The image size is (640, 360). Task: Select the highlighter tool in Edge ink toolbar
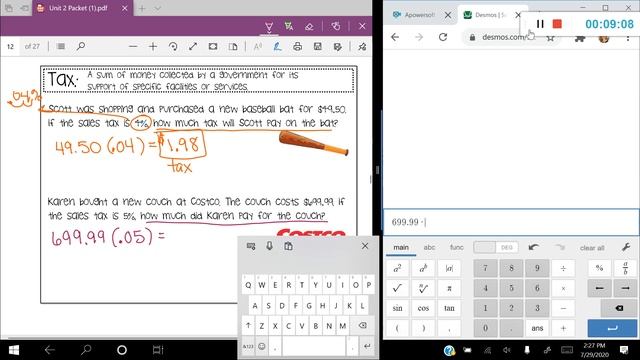coord(289,27)
